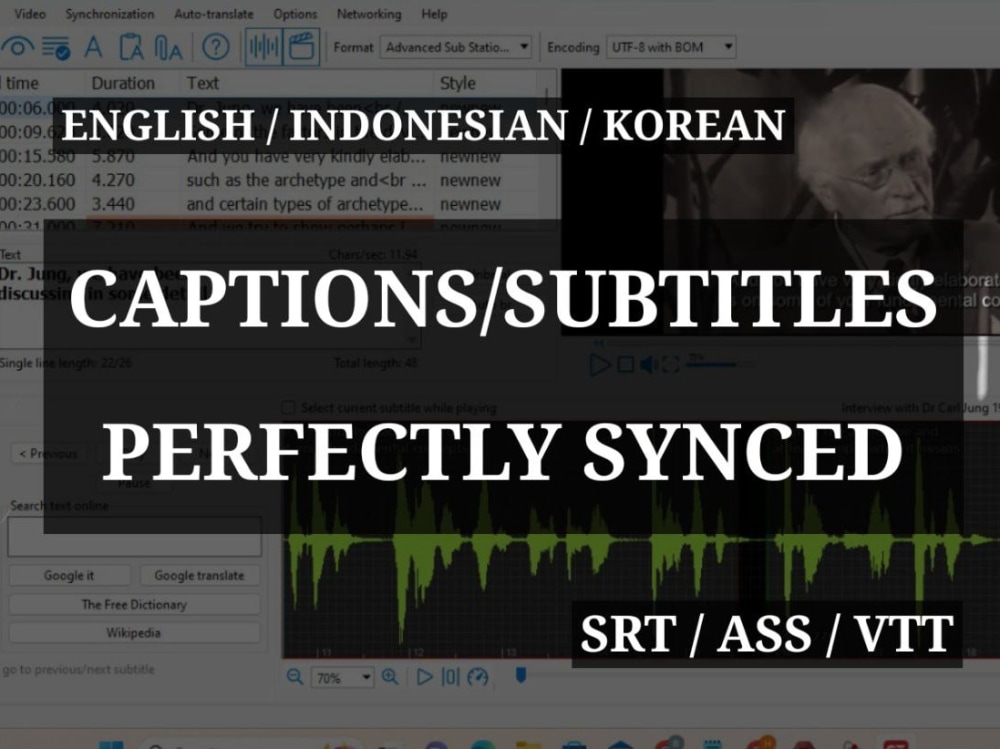The height and width of the screenshot is (749, 1000).
Task: Click the question mark help icon
Action: pyautogui.click(x=216, y=47)
